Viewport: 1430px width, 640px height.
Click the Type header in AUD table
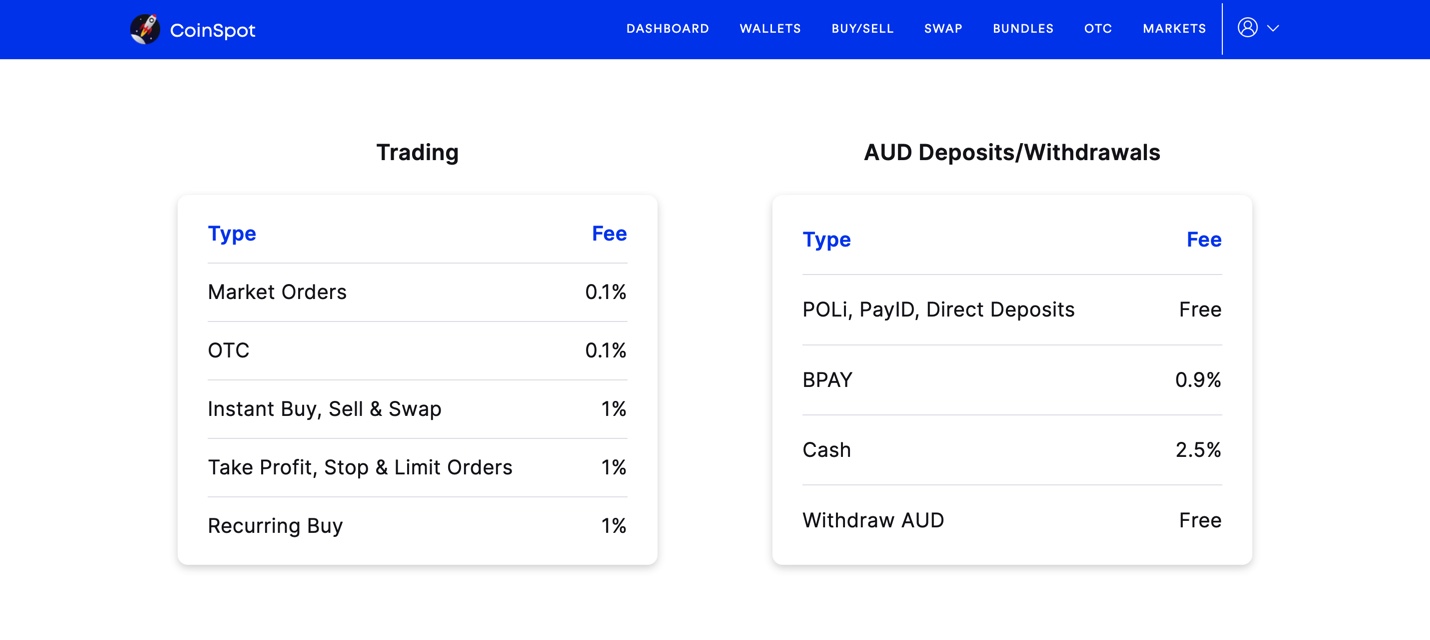pos(827,240)
